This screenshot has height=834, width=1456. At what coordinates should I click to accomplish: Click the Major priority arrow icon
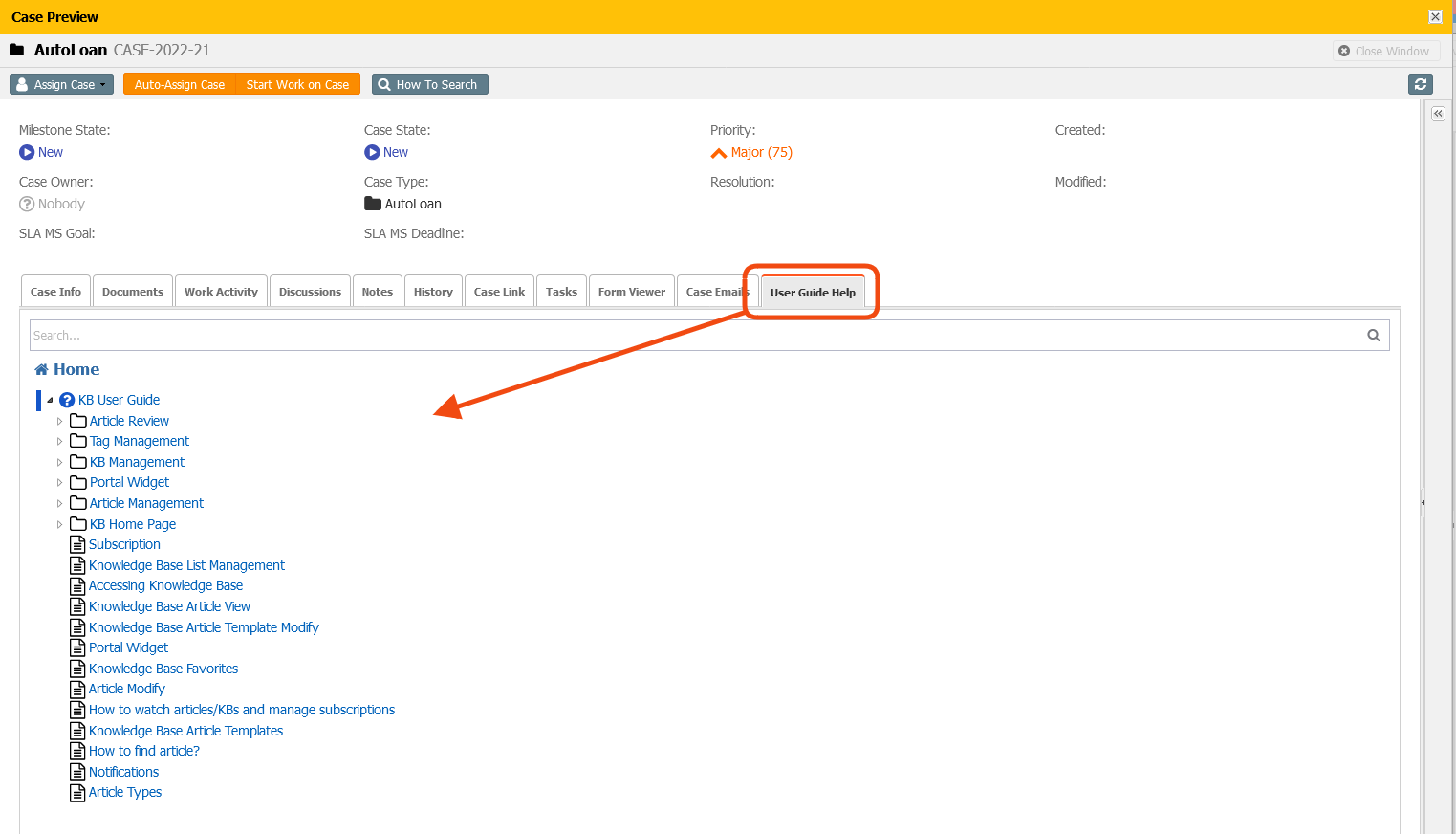[x=719, y=153]
